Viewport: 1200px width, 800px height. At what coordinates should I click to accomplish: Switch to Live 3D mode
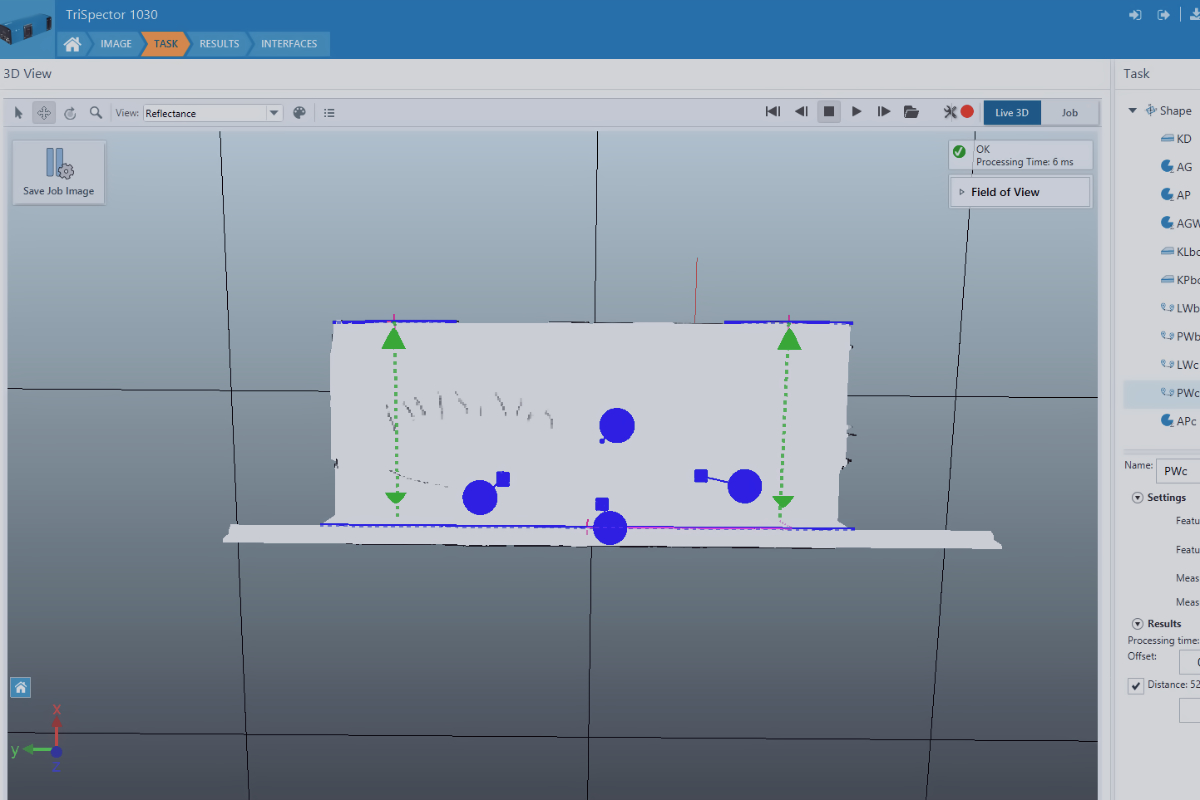(x=1011, y=113)
